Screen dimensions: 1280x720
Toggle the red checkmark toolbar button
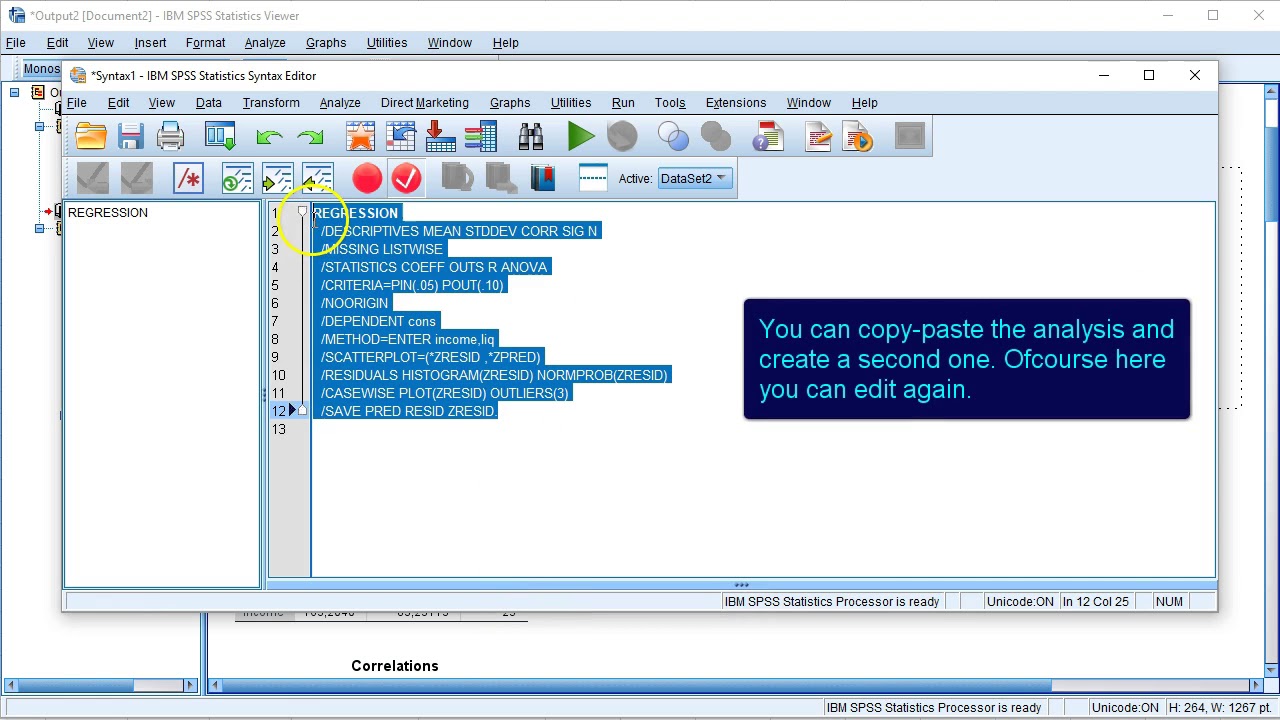pyautogui.click(x=406, y=178)
